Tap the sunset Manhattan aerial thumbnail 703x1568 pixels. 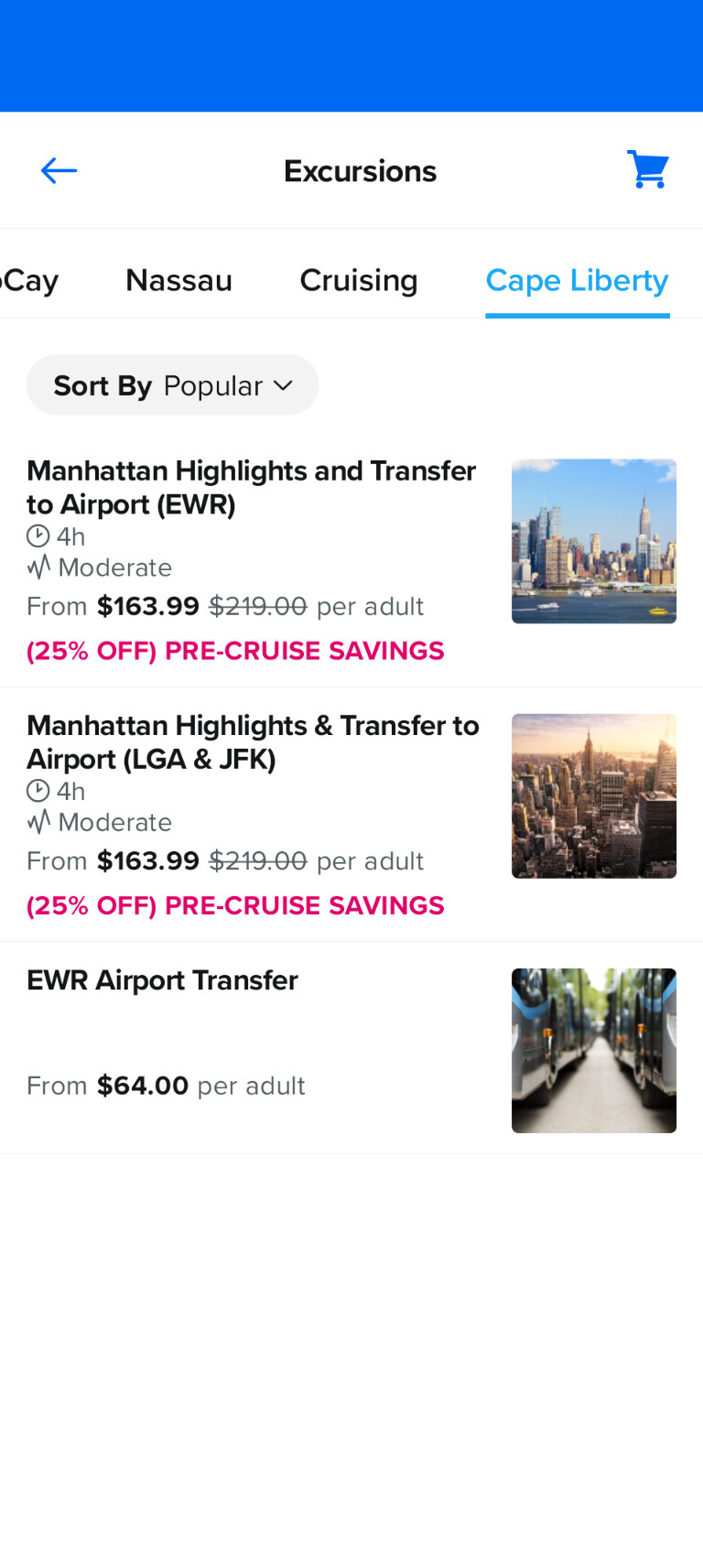pos(594,795)
